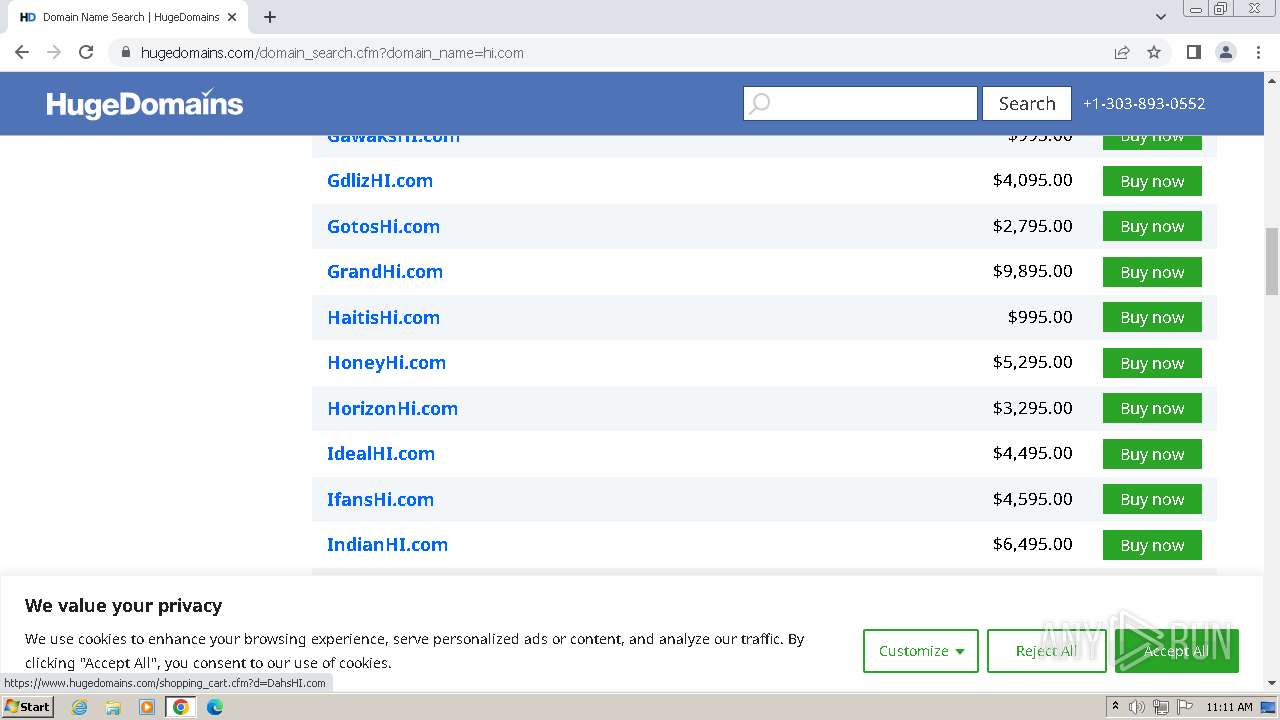The height and width of the screenshot is (720, 1280).
Task: Open tab search chevron in title bar
Action: (x=1161, y=17)
